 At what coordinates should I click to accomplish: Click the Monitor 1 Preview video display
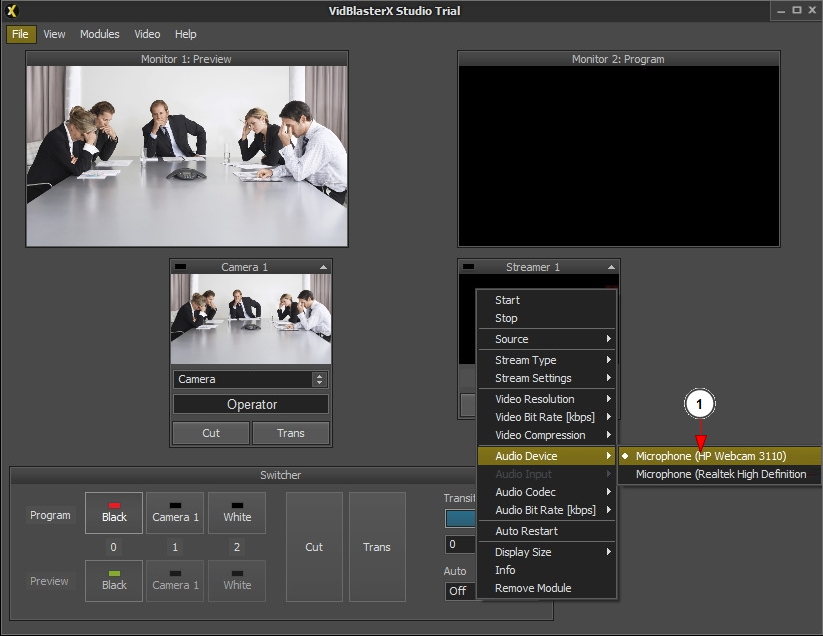point(187,156)
